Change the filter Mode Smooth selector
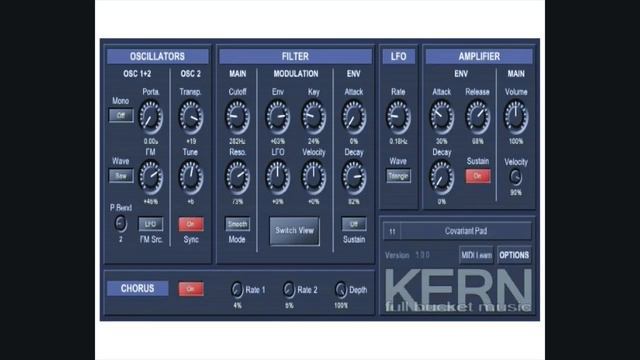640x360 pixels. point(237,224)
